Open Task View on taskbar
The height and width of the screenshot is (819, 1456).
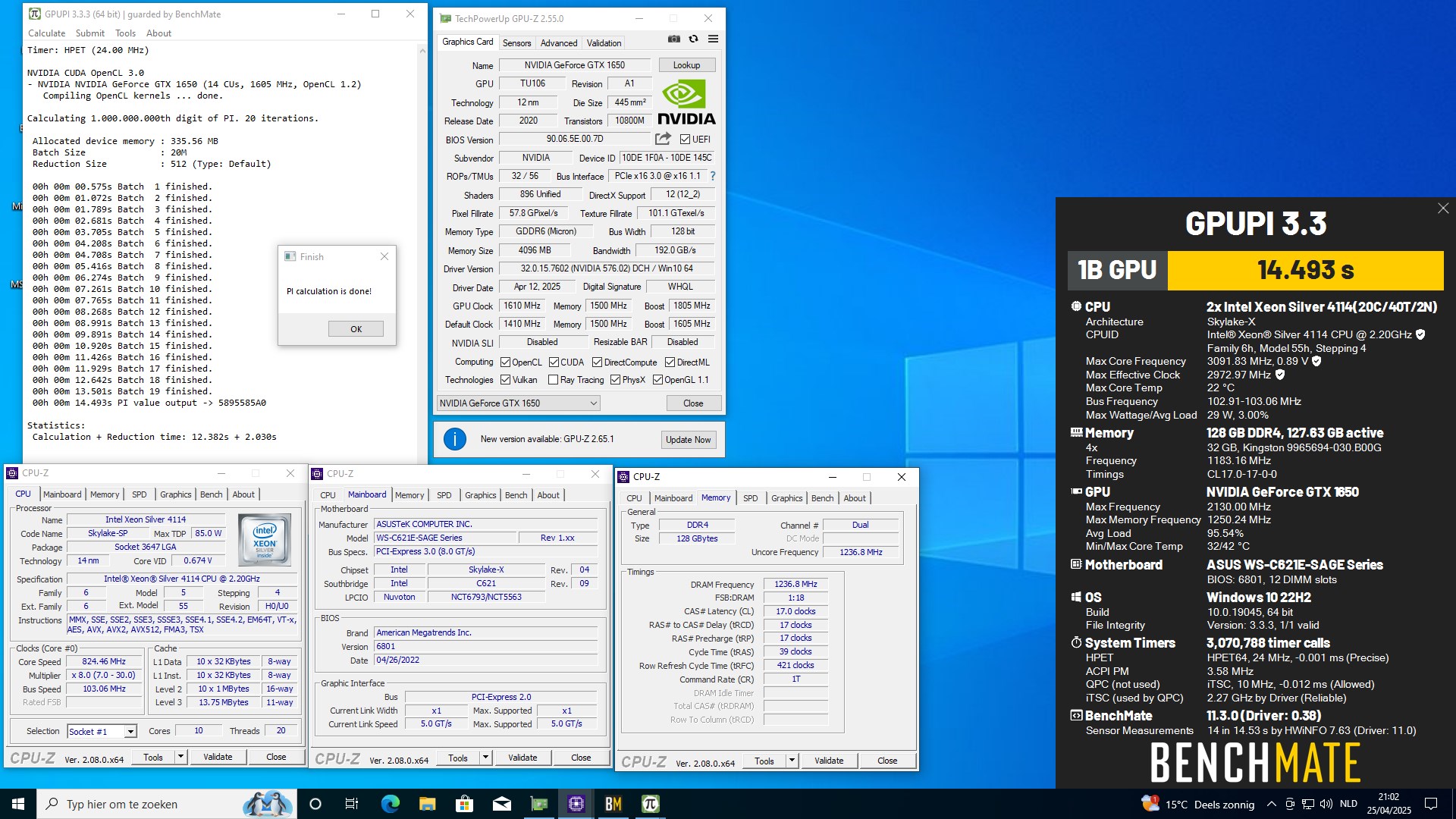pyautogui.click(x=352, y=804)
